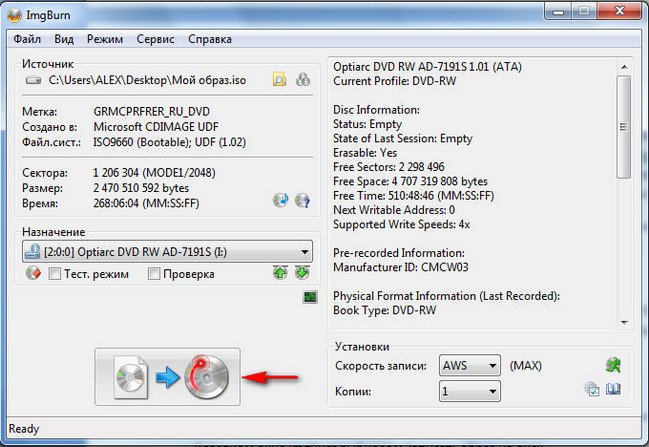Viewport: 649px width, 447px height.
Task: Click the Free Sectors: 2 298 496 line
Action: click(389, 167)
